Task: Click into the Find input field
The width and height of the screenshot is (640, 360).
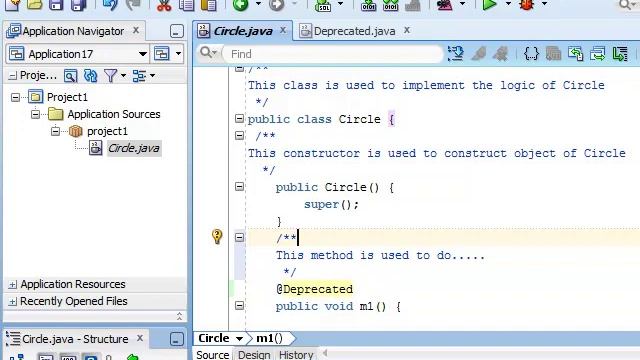Action: tap(333, 54)
